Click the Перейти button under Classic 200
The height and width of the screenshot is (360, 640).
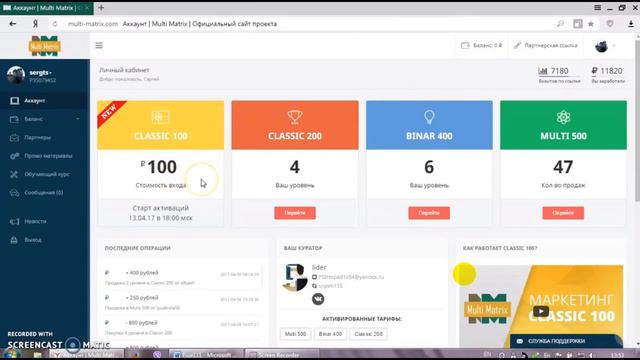(295, 213)
